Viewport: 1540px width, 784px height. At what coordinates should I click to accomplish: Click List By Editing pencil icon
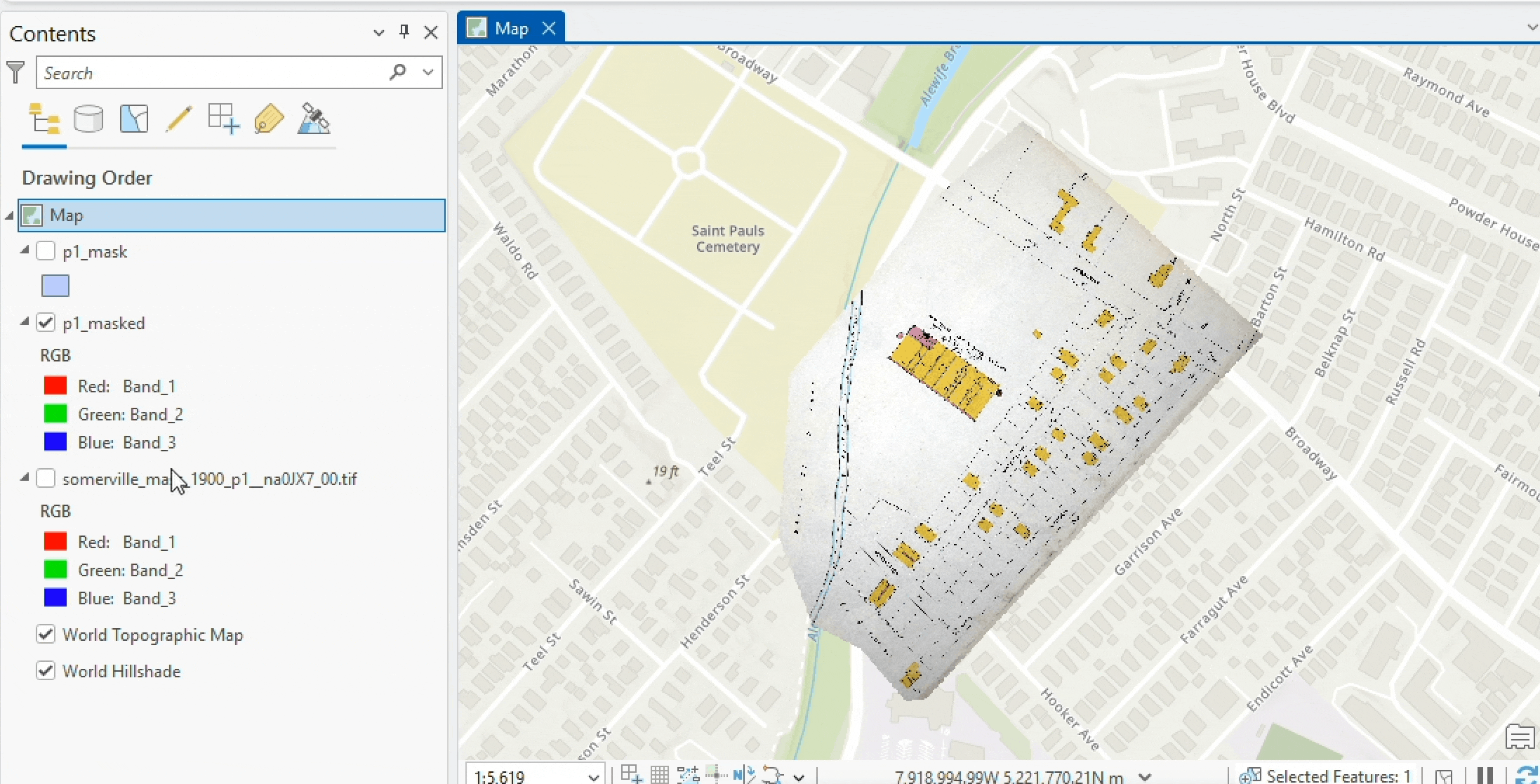[178, 119]
